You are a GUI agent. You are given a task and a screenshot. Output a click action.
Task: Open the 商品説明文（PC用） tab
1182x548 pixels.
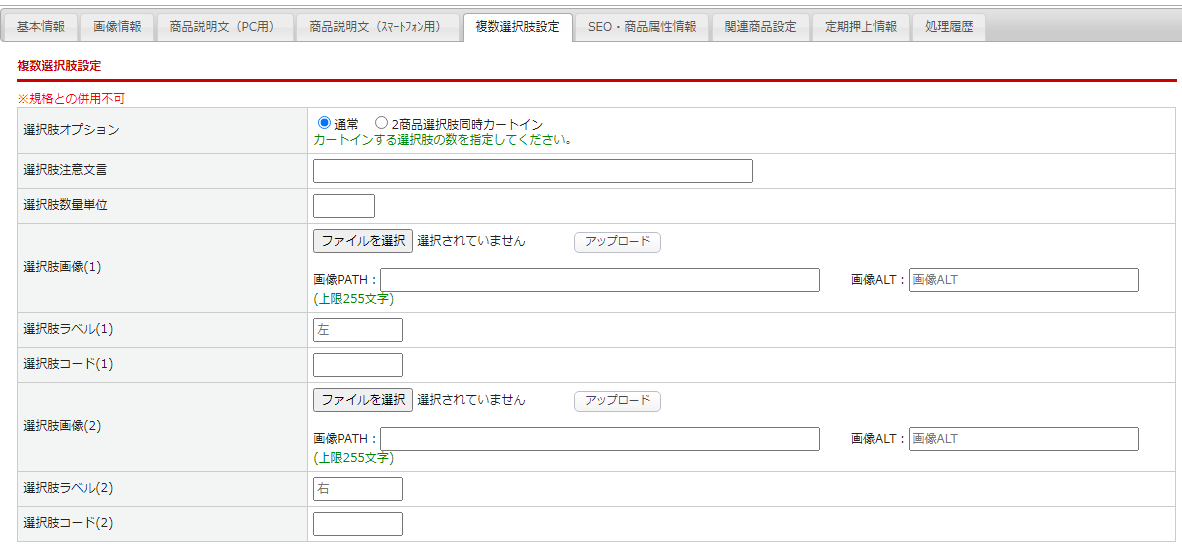click(x=222, y=27)
